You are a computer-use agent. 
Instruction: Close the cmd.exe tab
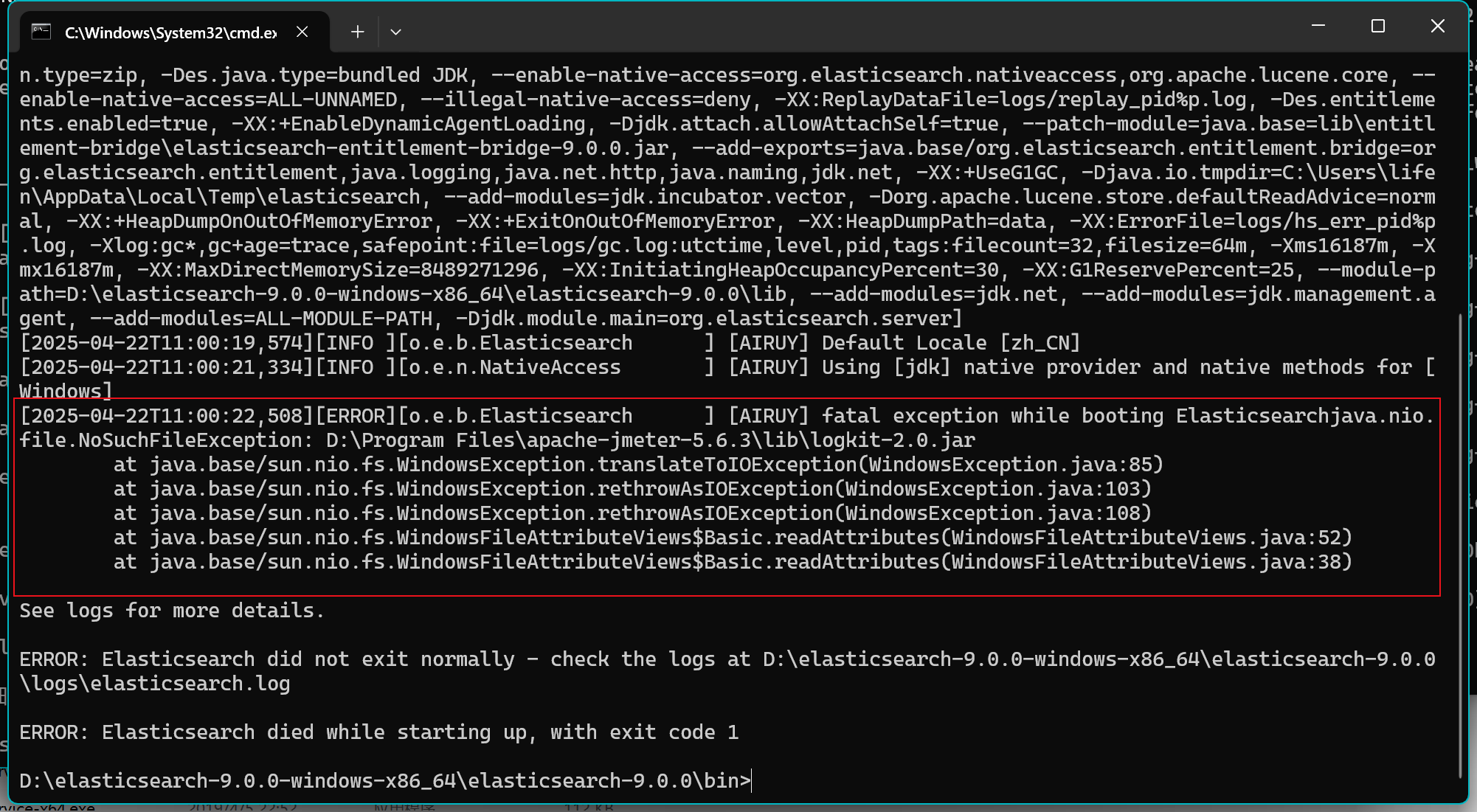(302, 32)
